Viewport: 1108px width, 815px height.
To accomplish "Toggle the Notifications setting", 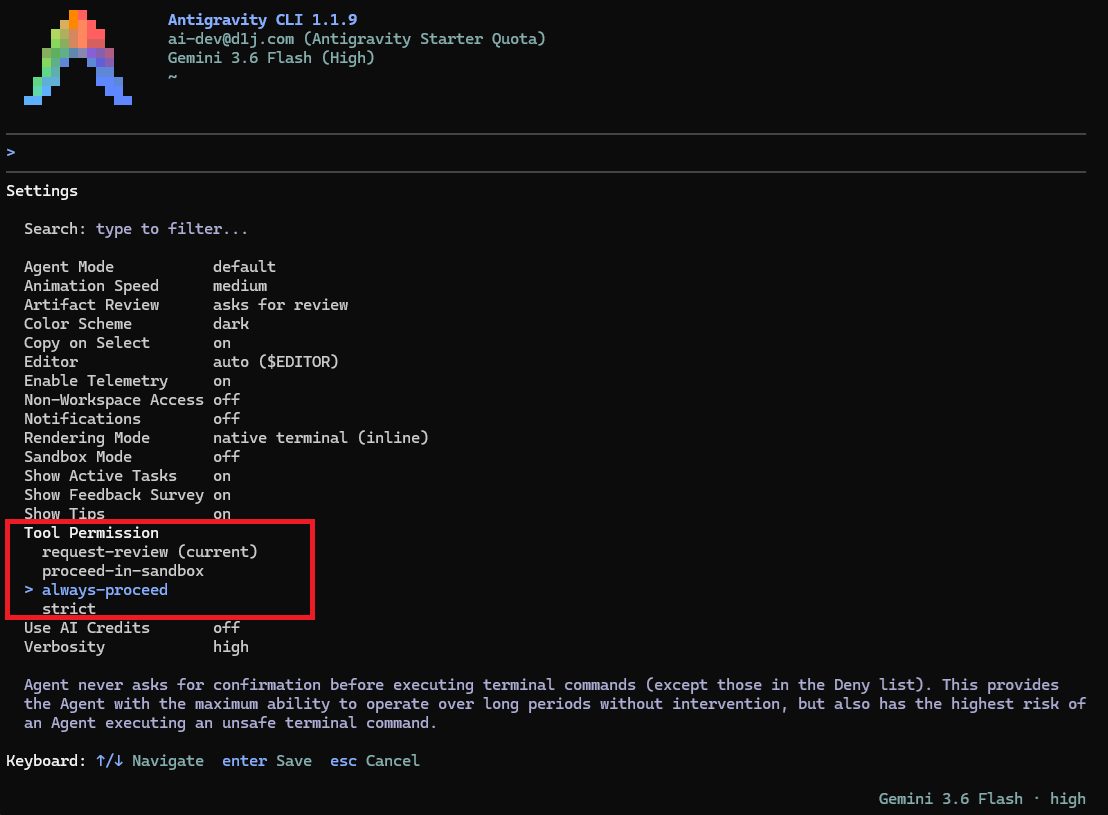I will (x=132, y=419).
